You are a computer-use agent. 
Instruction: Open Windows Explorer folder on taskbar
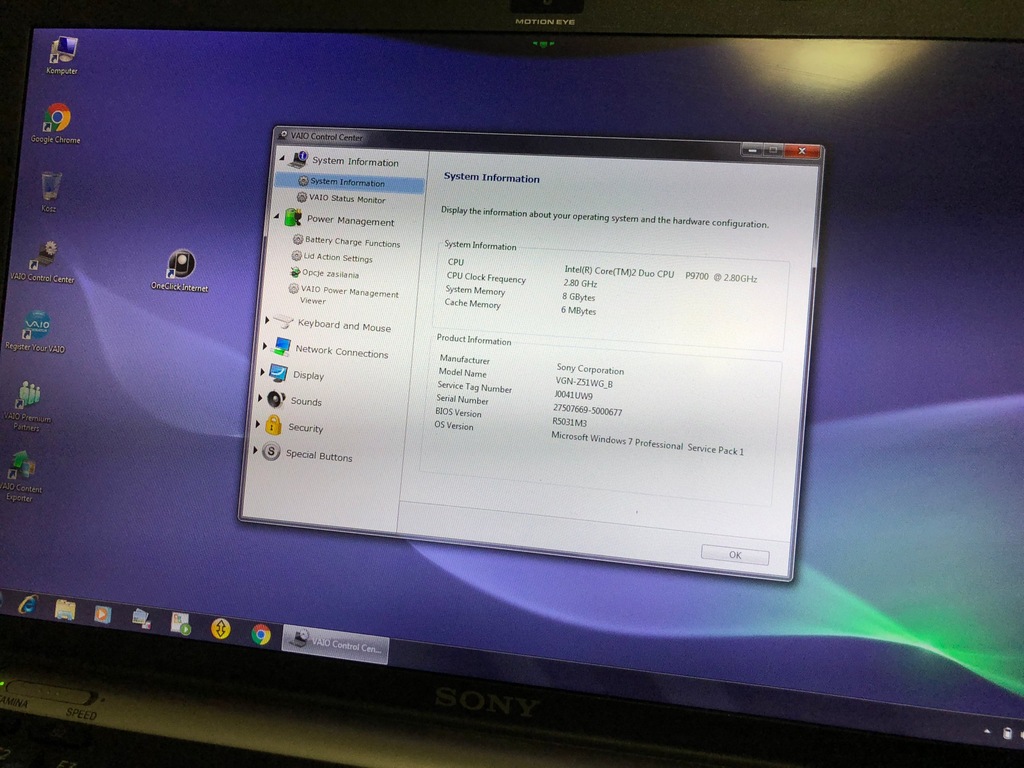pos(65,609)
